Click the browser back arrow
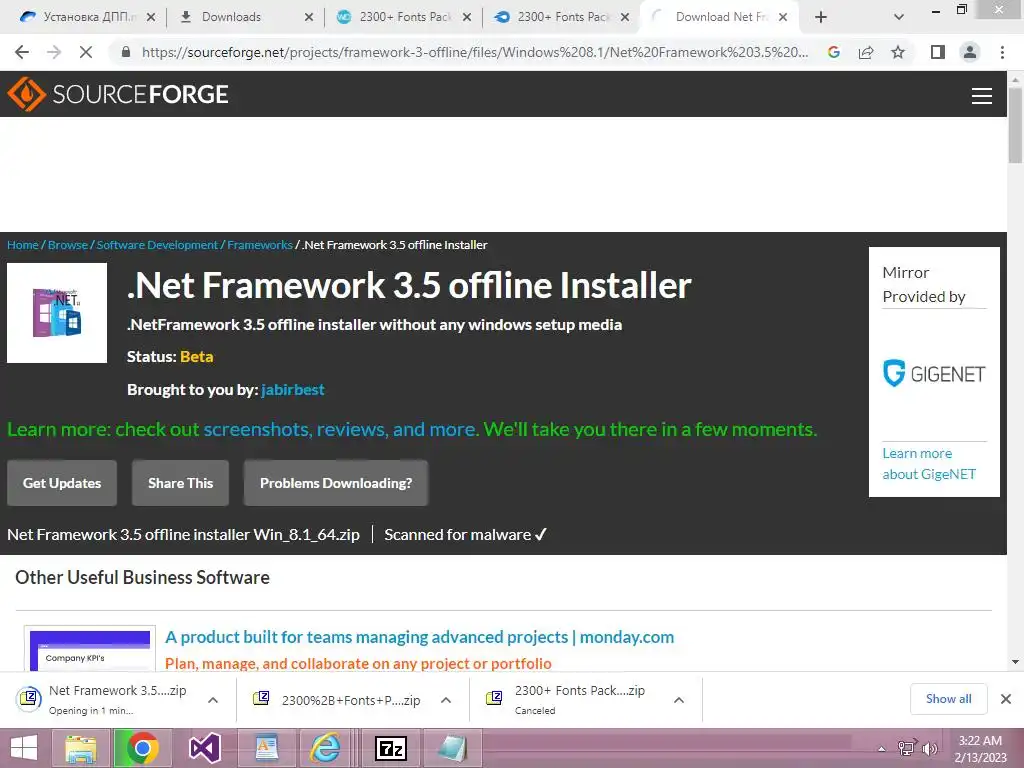The image size is (1024, 768). coord(22,52)
